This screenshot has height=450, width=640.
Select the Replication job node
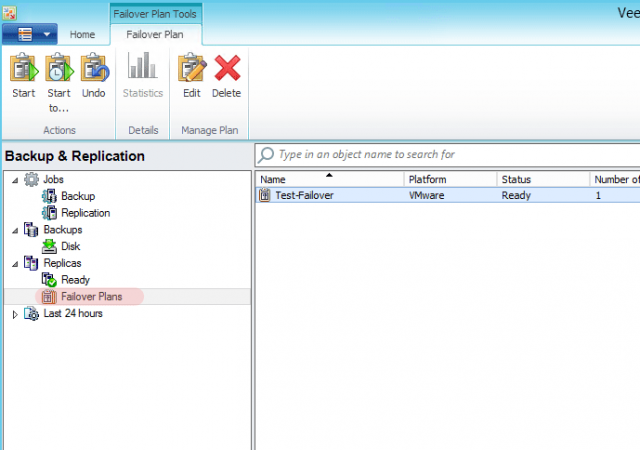click(x=85, y=213)
